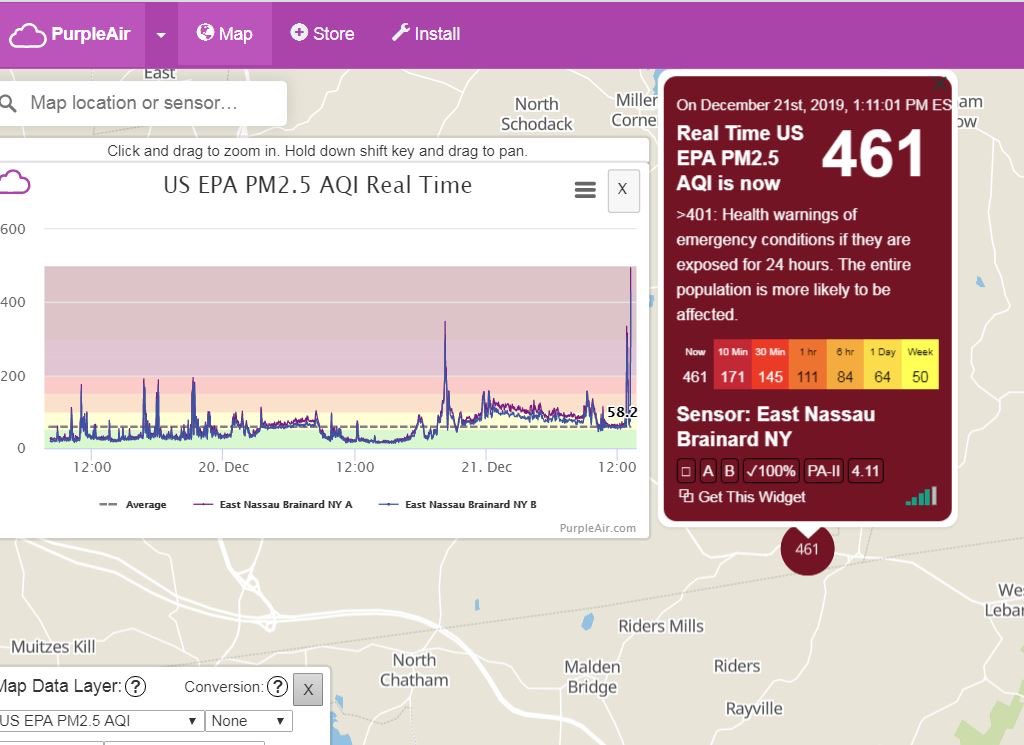Toggle East Nassau Brainard NY A legend series

(x=273, y=505)
